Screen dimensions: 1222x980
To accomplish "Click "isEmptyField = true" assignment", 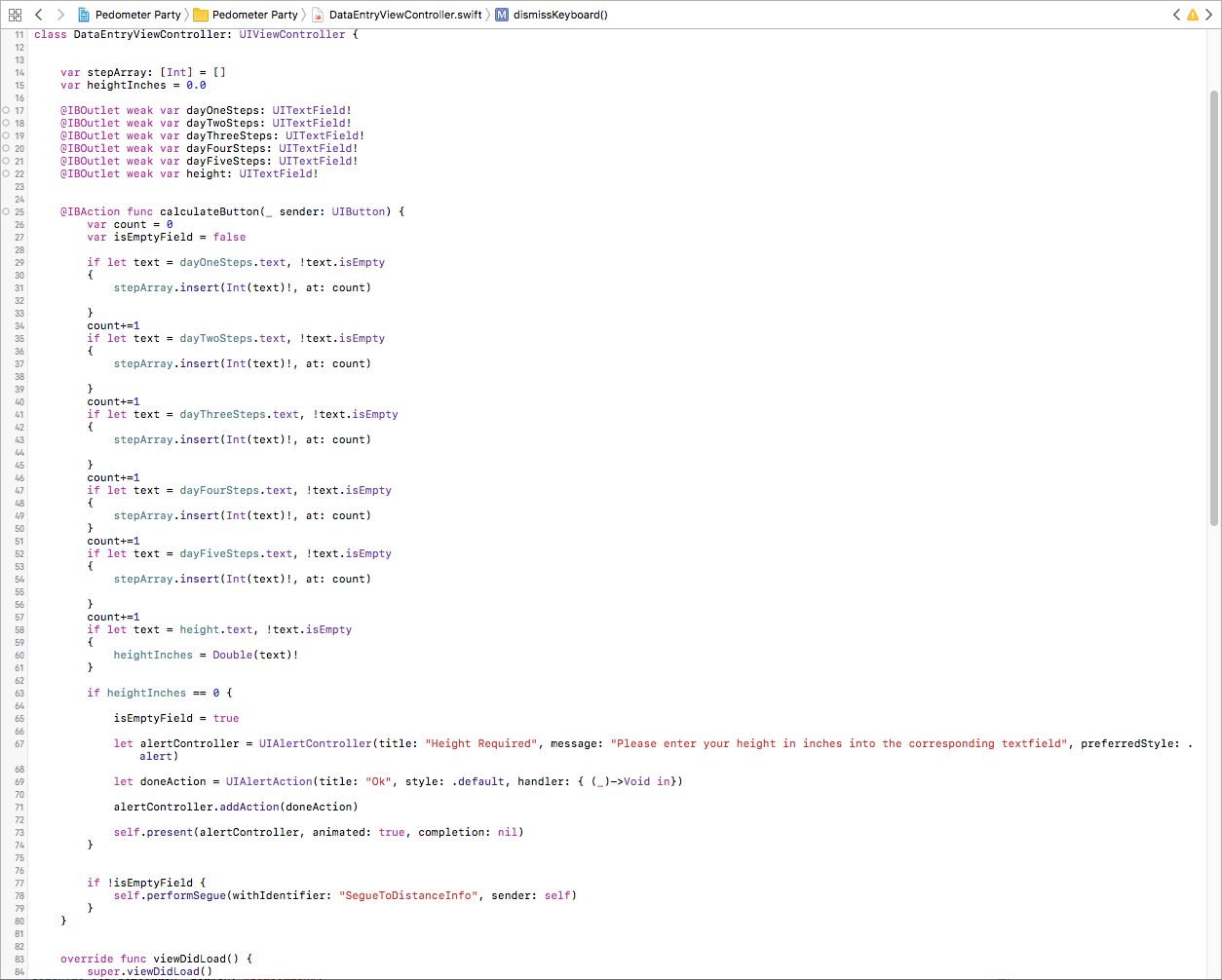I will pos(176,718).
